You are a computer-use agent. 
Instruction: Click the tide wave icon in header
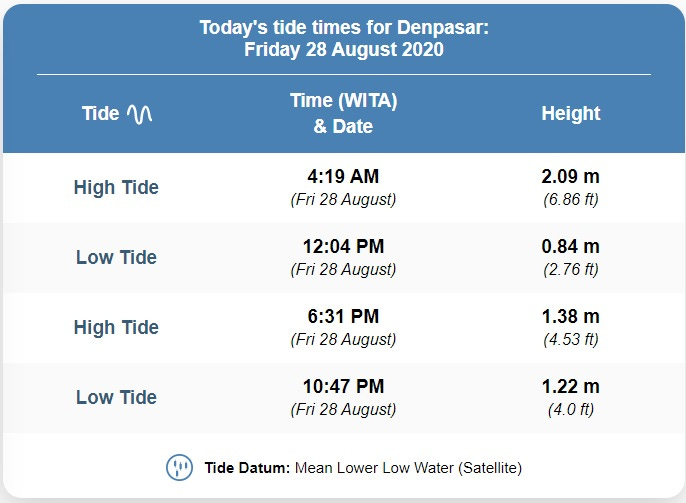point(140,114)
